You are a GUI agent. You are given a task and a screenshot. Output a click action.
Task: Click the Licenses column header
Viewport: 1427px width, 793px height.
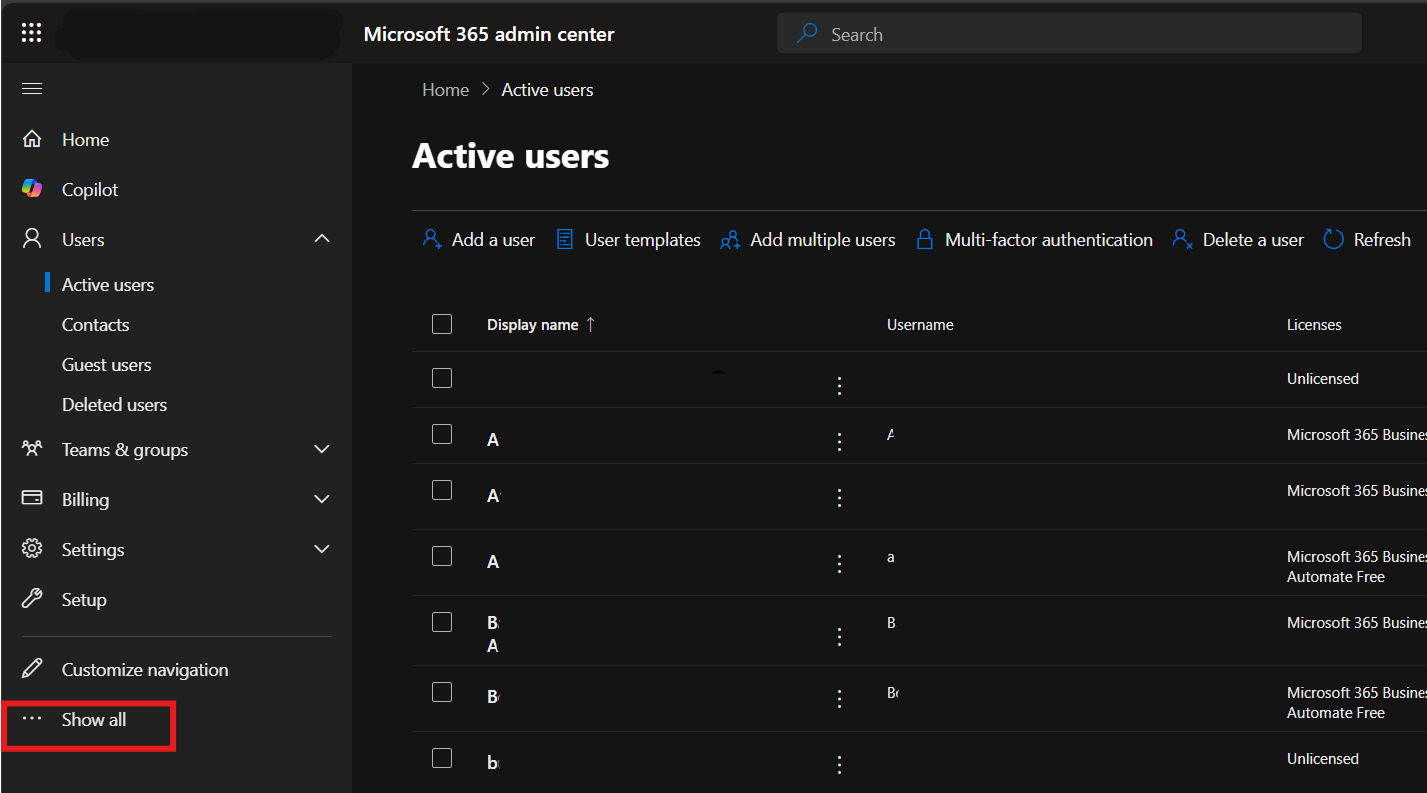1314,325
